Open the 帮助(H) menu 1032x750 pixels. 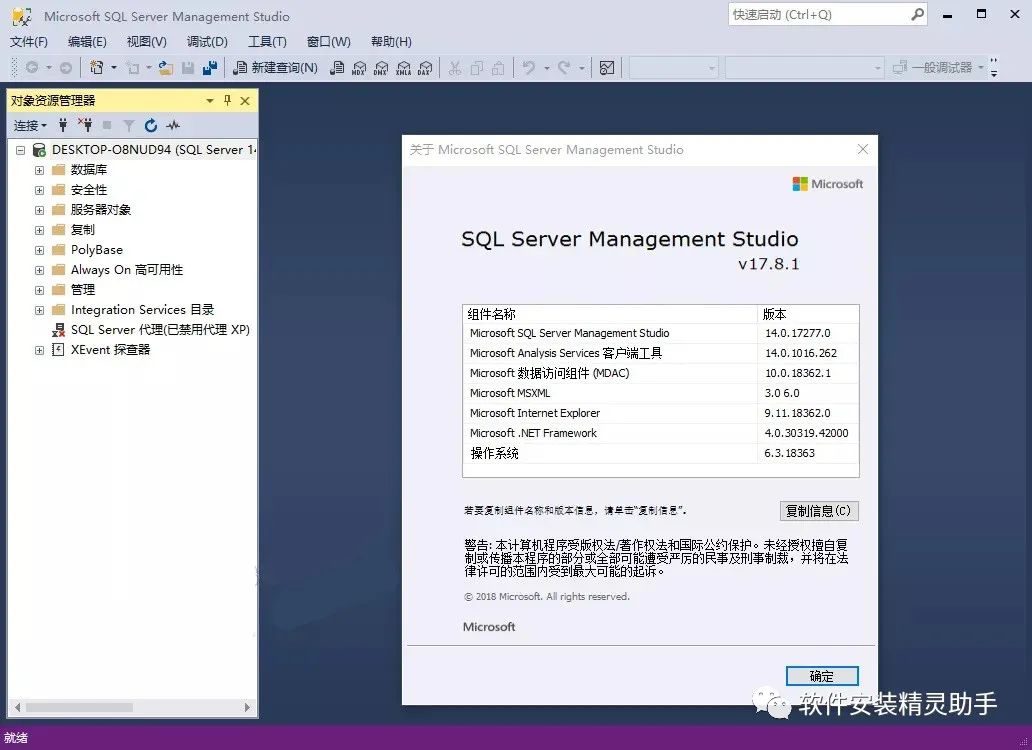coord(391,41)
